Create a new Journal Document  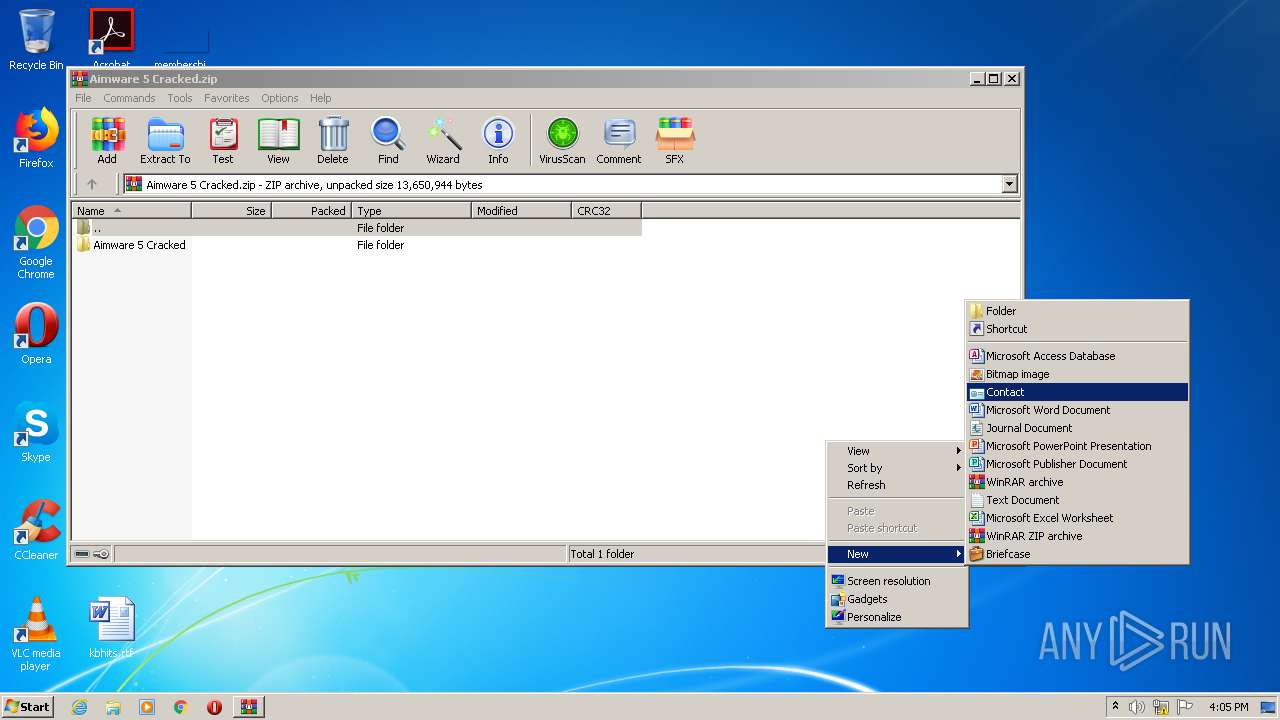(x=1077, y=428)
